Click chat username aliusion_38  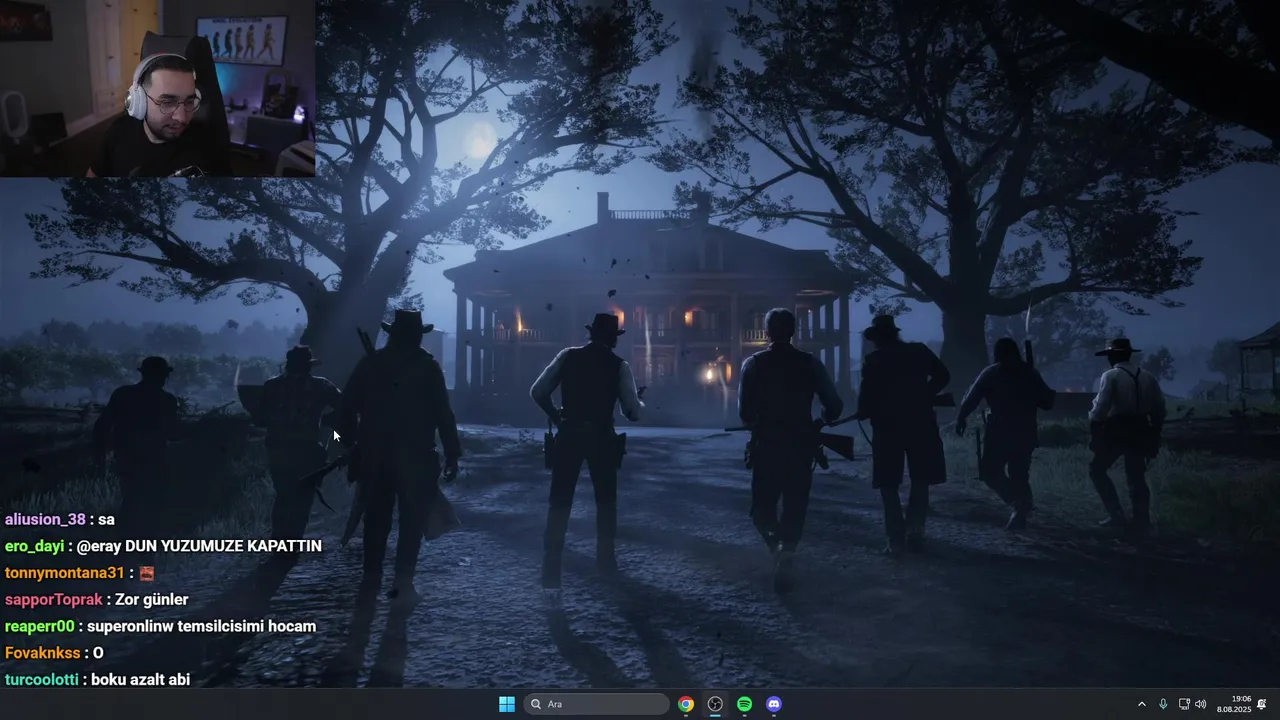(x=45, y=520)
